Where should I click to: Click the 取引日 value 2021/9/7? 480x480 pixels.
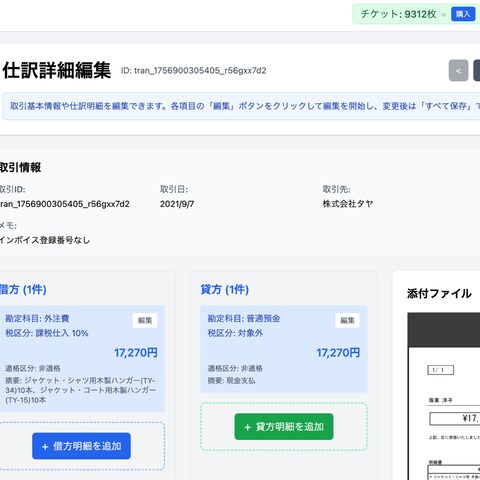[x=177, y=204]
